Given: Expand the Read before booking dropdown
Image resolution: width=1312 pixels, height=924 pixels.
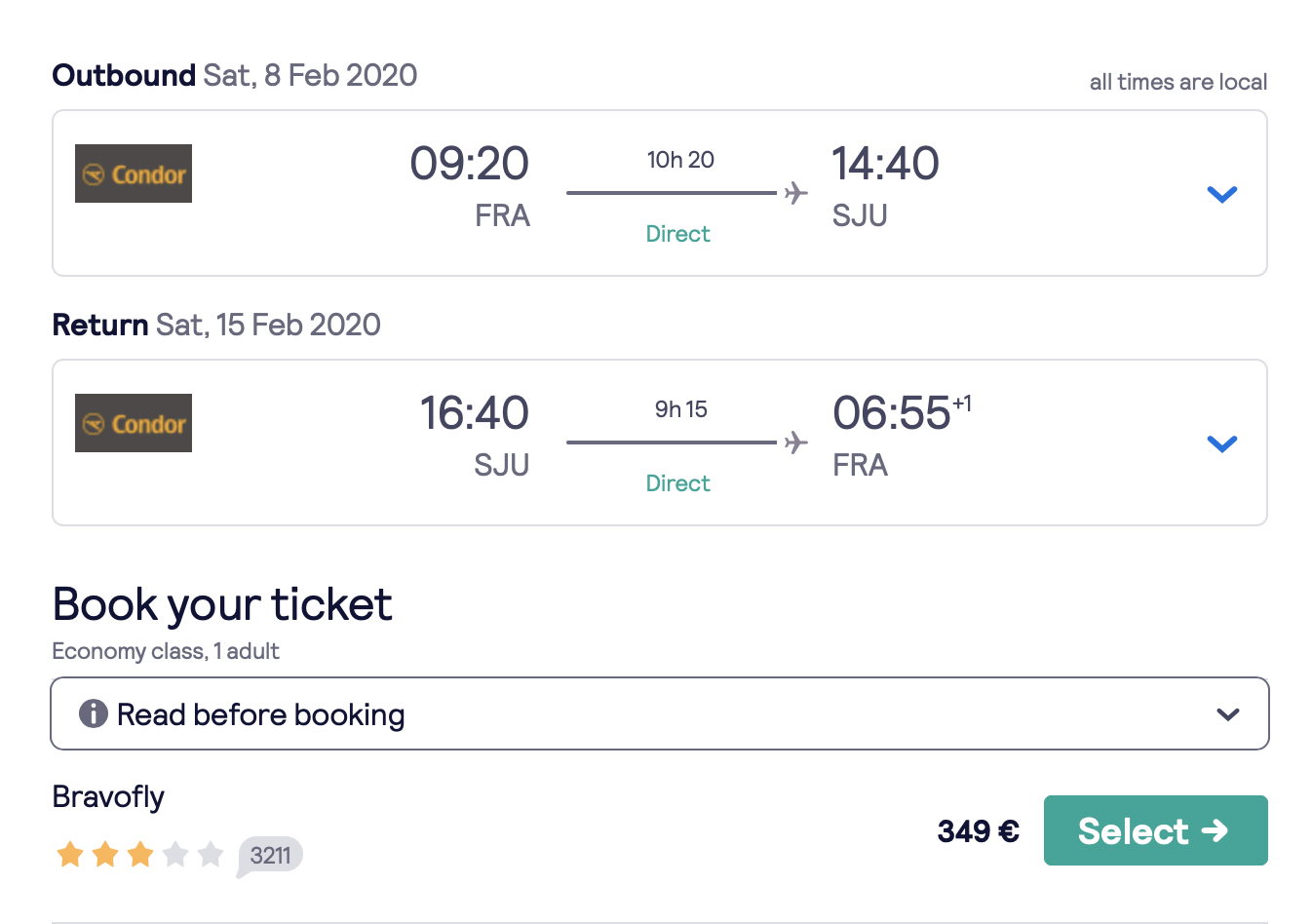Looking at the screenshot, I should click(x=660, y=713).
